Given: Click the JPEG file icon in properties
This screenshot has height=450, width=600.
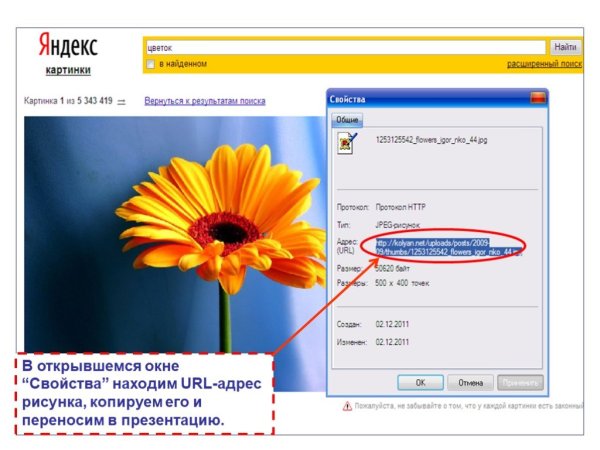Looking at the screenshot, I should pyautogui.click(x=346, y=143).
